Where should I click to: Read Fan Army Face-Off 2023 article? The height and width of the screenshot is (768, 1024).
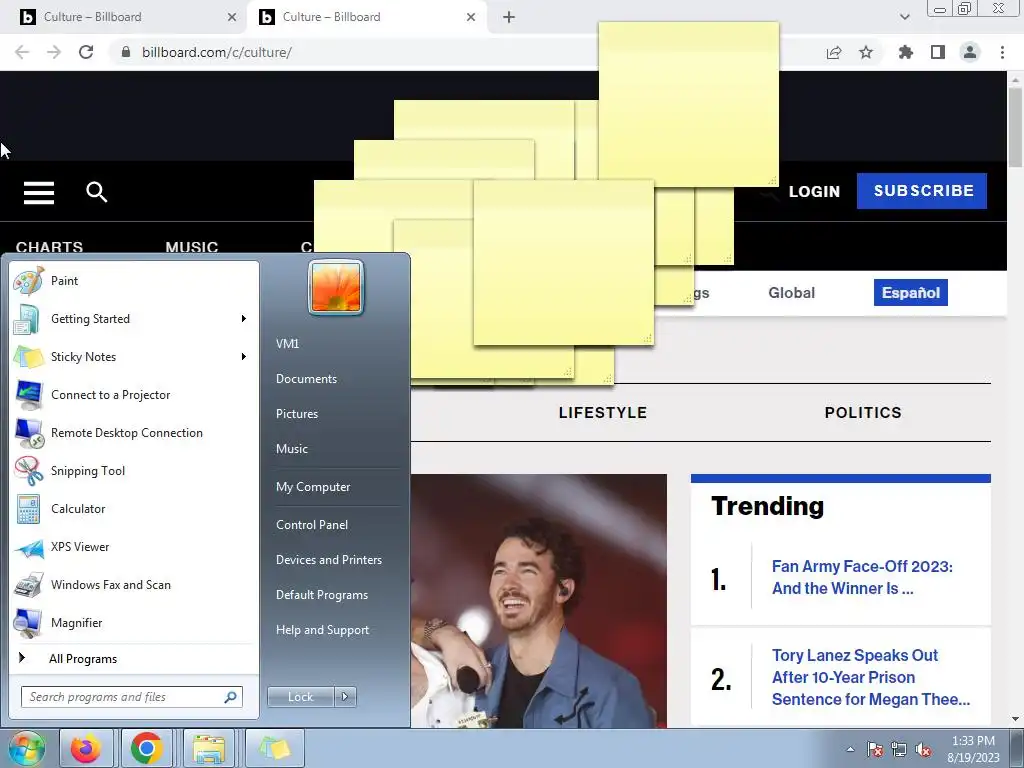862,577
